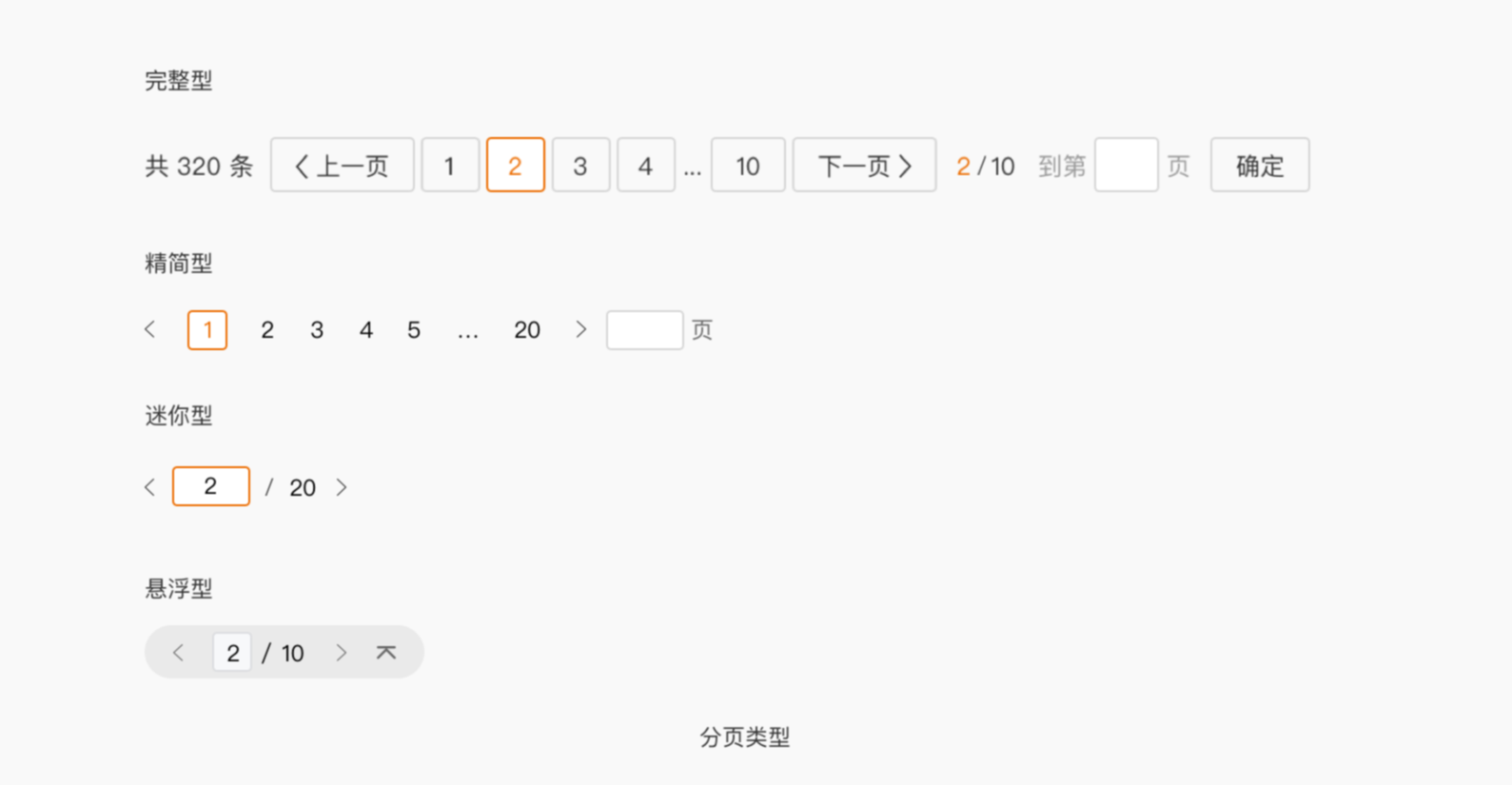
Task: Click previous arrow in 悬浮型 floating pager
Action: (178, 653)
